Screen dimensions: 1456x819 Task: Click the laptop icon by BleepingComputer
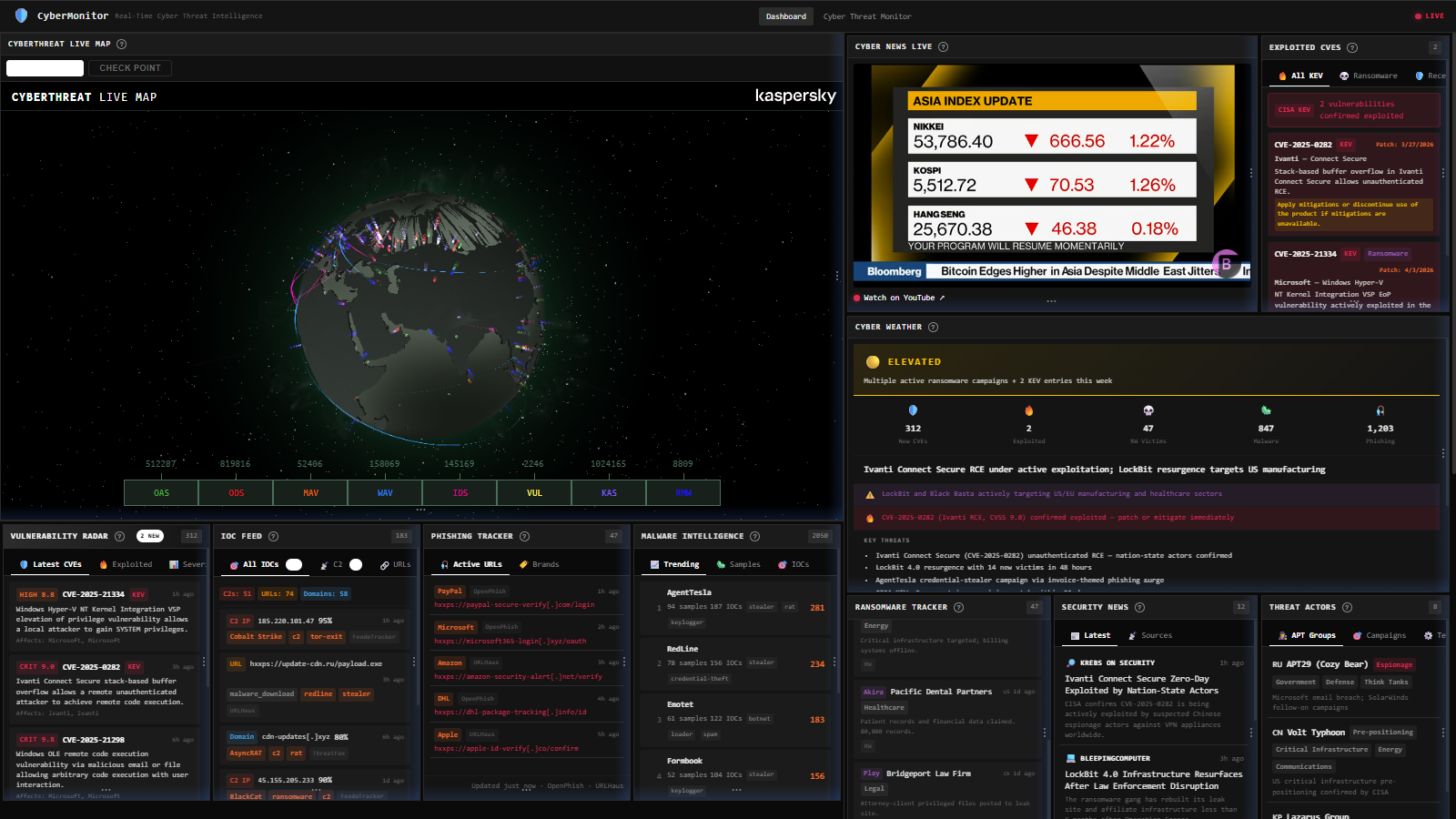[1071, 758]
